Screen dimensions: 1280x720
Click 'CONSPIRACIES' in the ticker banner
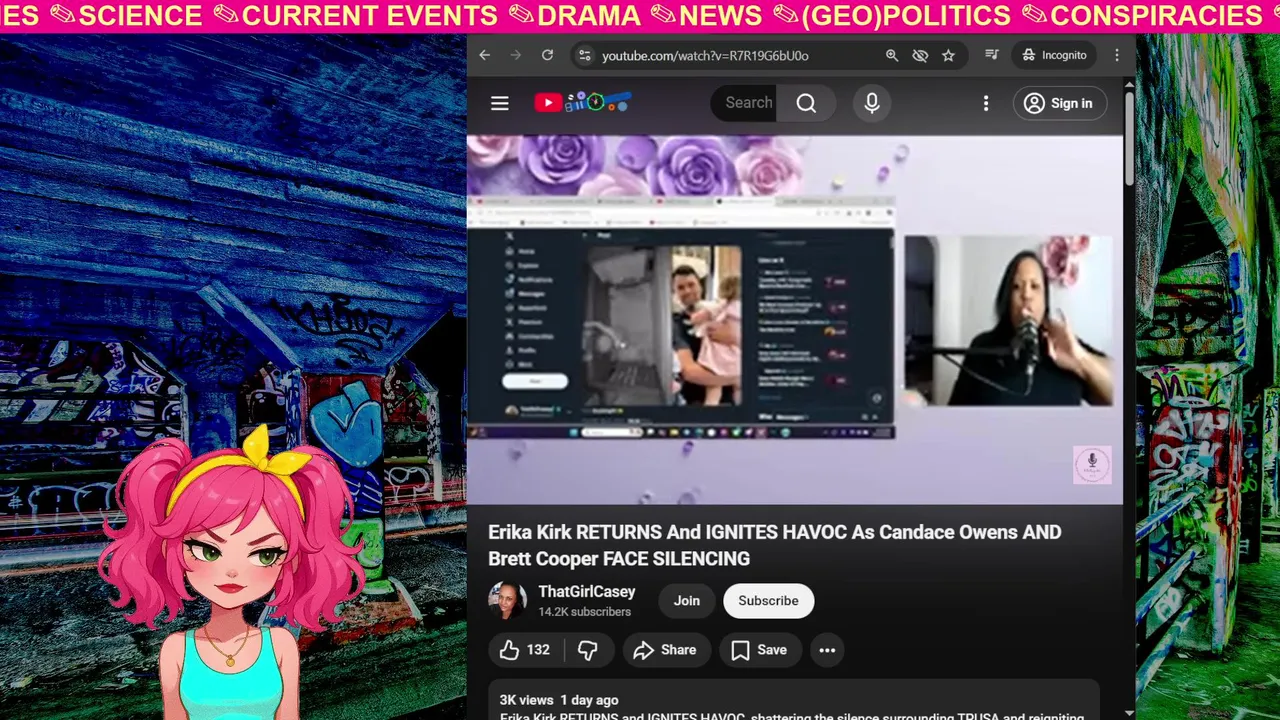point(1156,16)
